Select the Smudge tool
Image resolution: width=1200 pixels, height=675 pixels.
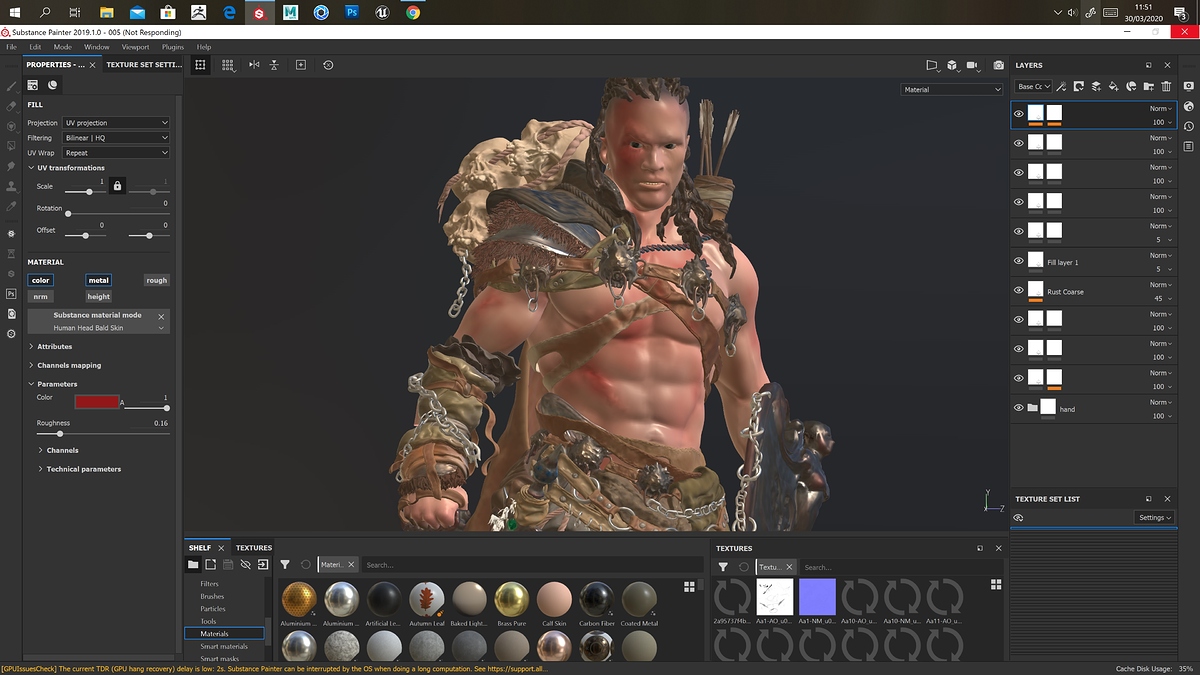11,167
